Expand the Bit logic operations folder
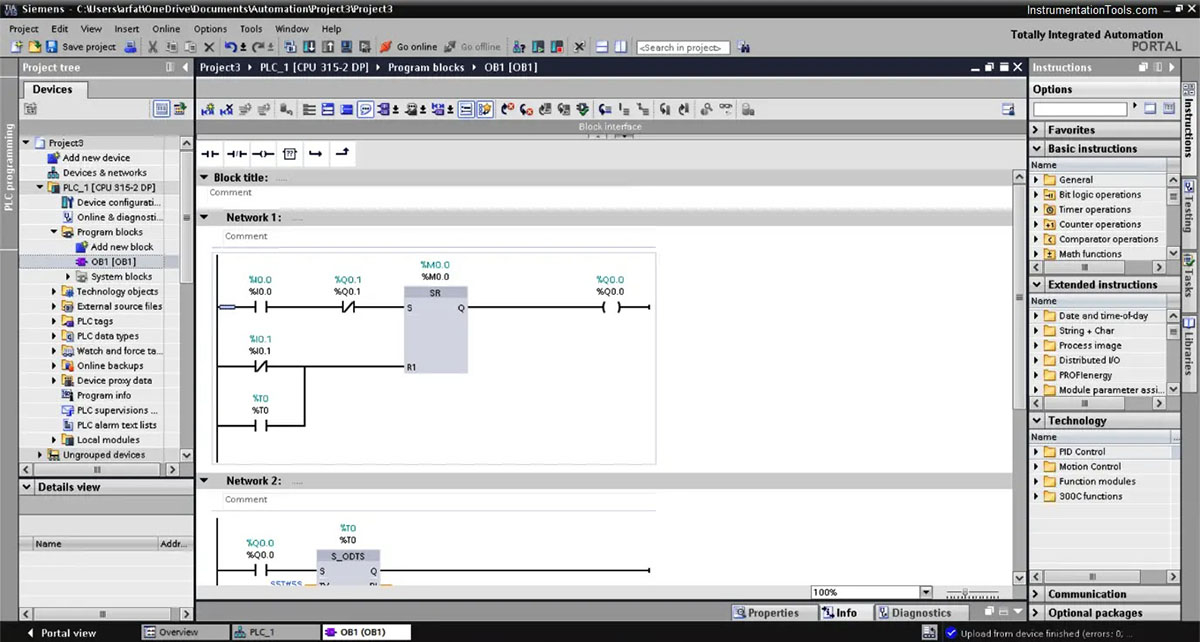1200x642 pixels. coord(1036,195)
